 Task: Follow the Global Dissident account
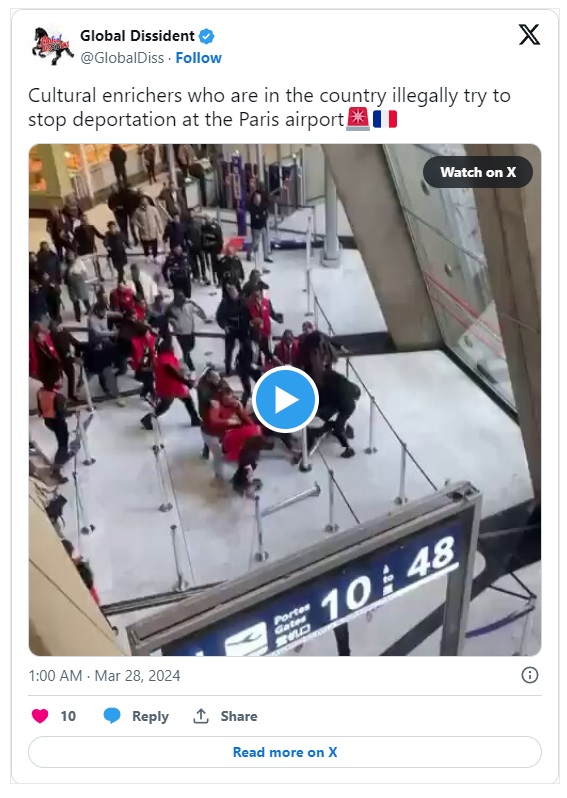click(x=199, y=58)
